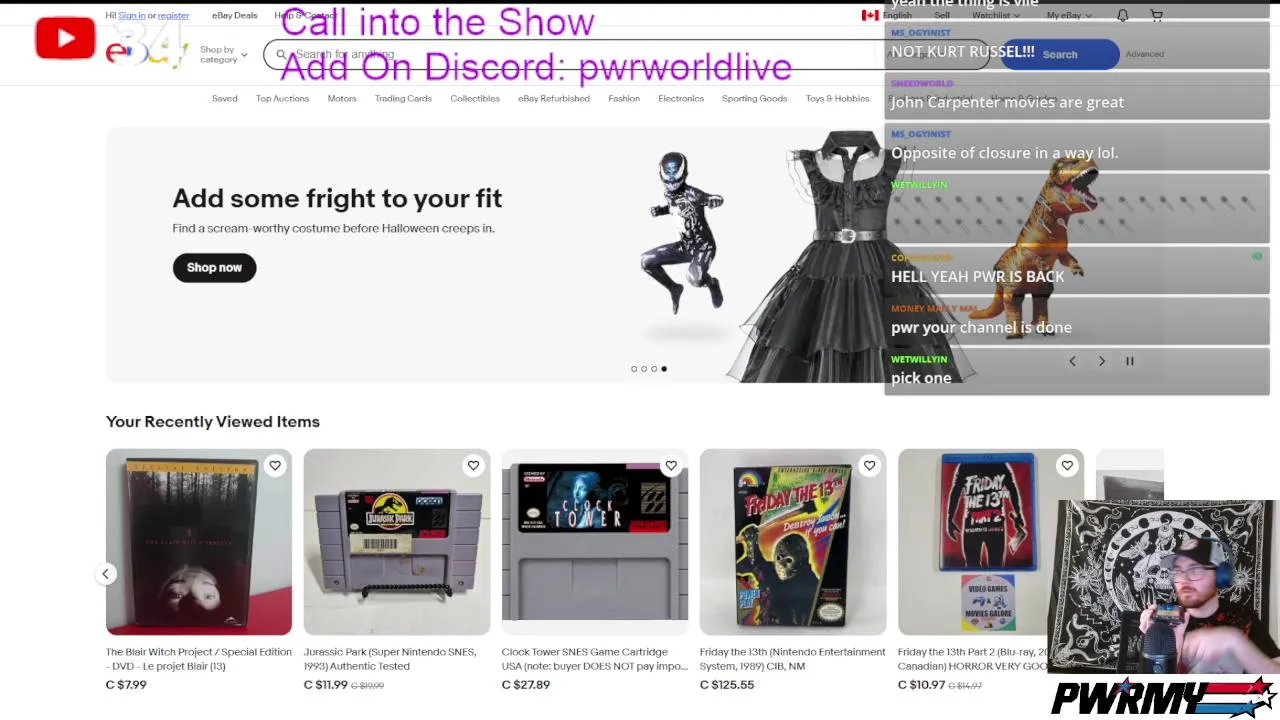
Task: Open Friday the 13th NES box thumbnail
Action: point(793,542)
